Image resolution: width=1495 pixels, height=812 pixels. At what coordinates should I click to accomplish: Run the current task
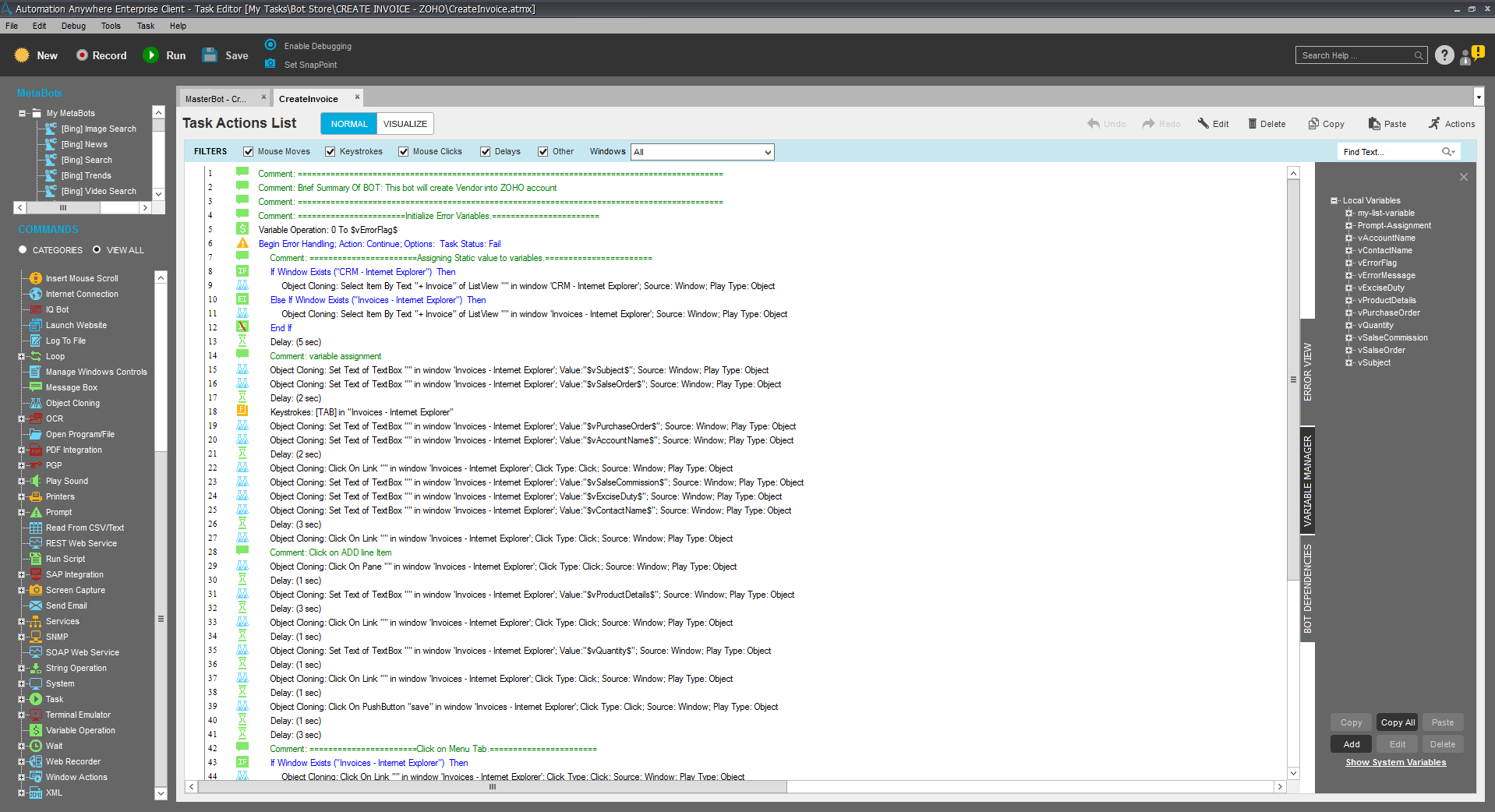150,55
